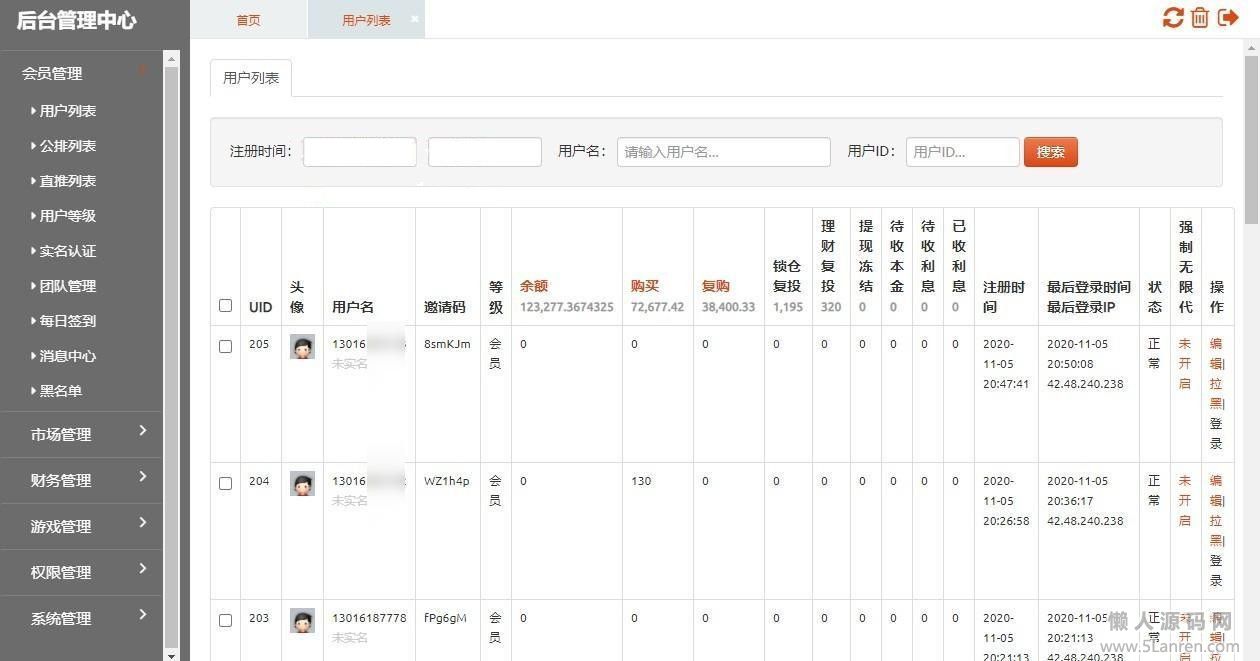Click the sidebar vertical scrollbar
1260x661 pixels.
(x=171, y=350)
